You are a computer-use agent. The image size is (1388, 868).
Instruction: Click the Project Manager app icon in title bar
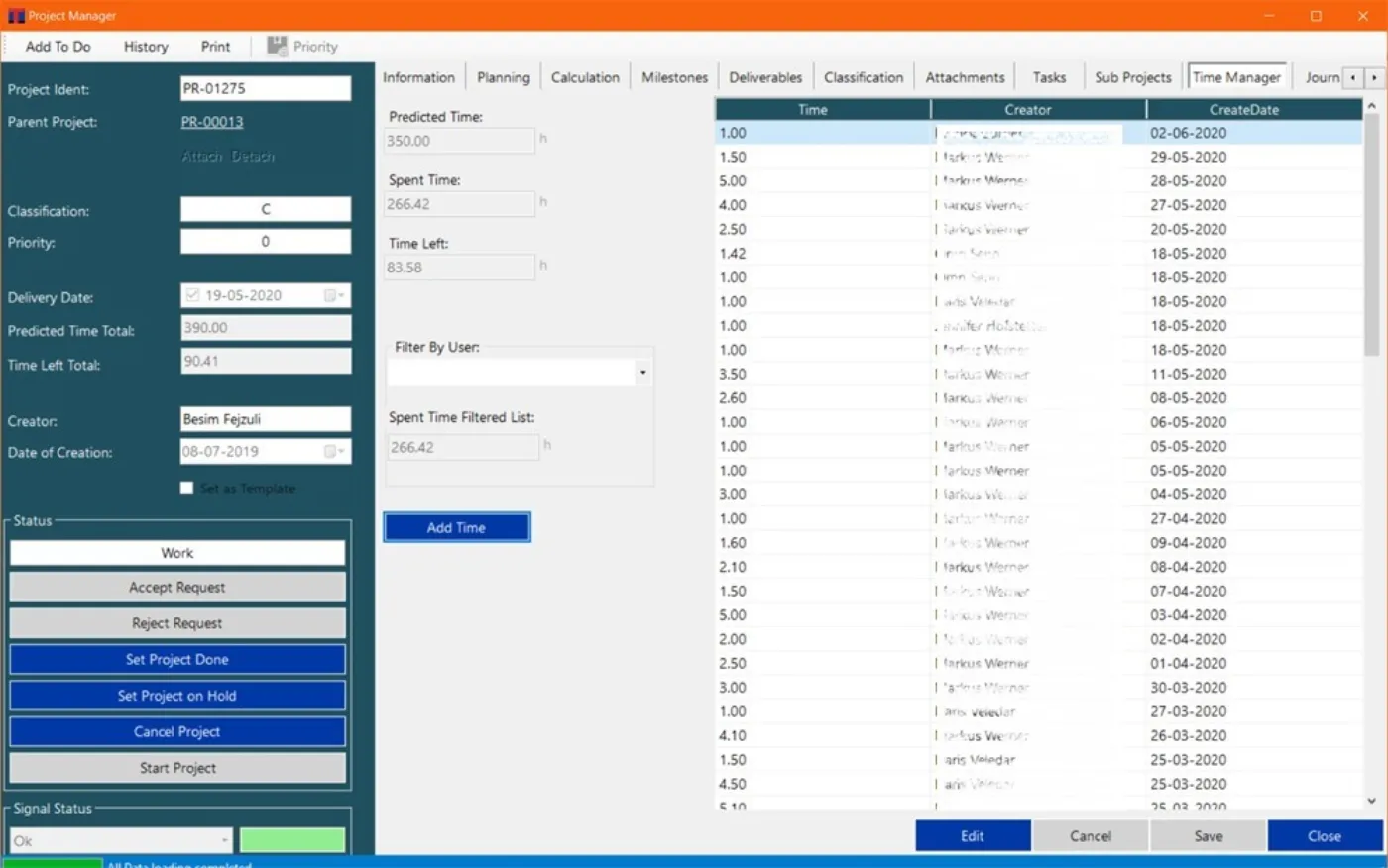click(16, 16)
